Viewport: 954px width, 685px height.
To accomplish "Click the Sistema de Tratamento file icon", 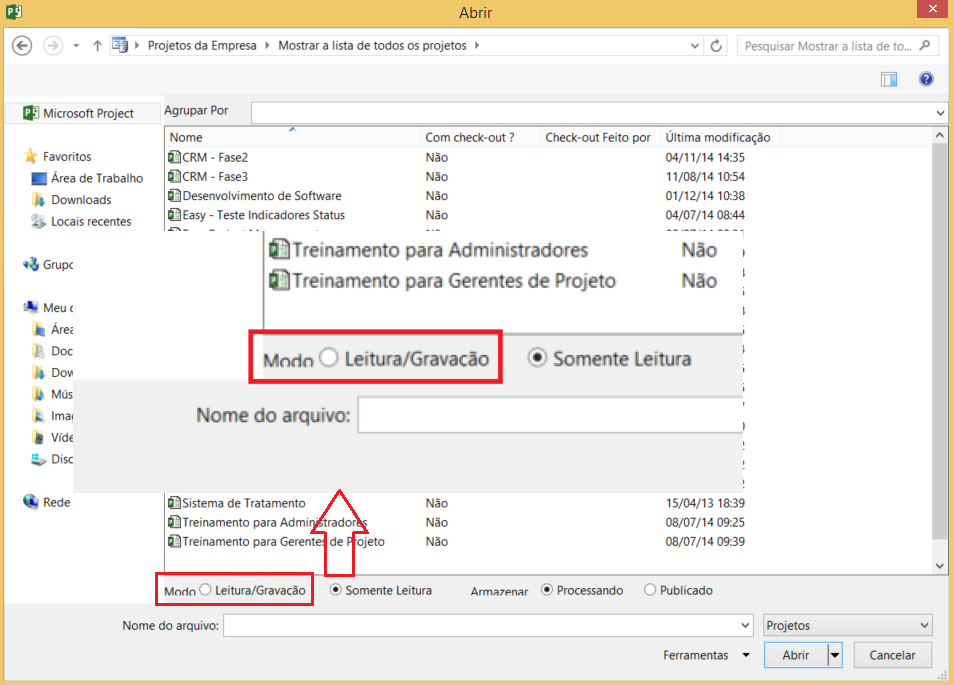I will 174,502.
